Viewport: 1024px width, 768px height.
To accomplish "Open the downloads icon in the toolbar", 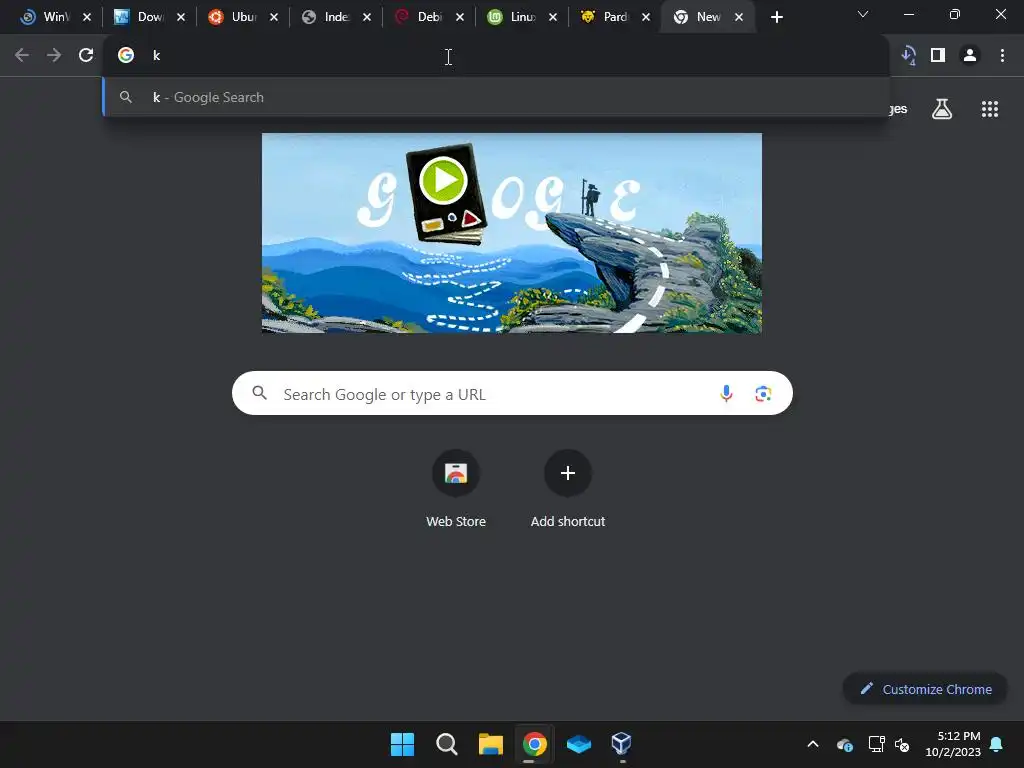I will point(908,56).
